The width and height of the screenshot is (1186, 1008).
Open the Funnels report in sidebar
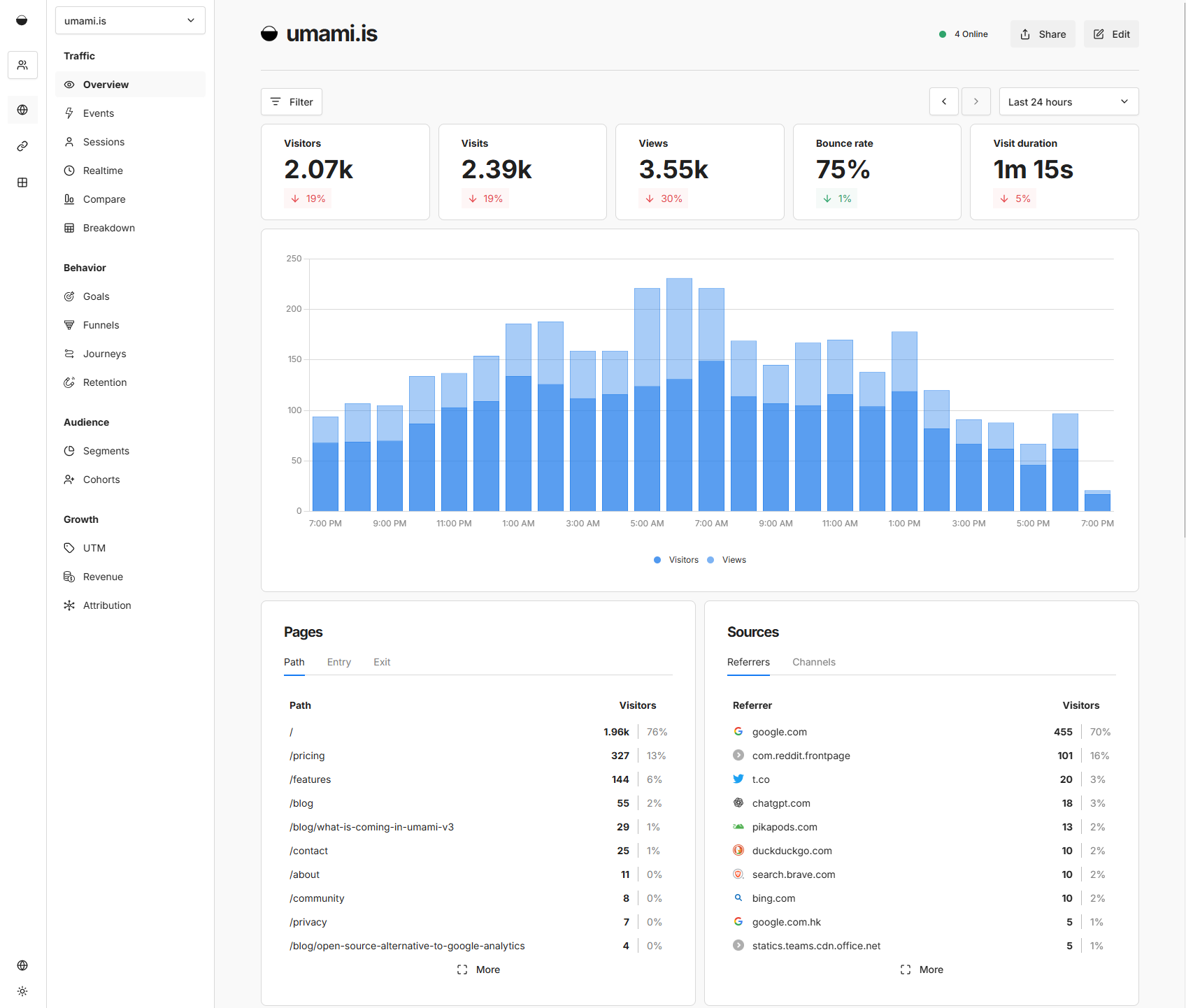(x=101, y=325)
